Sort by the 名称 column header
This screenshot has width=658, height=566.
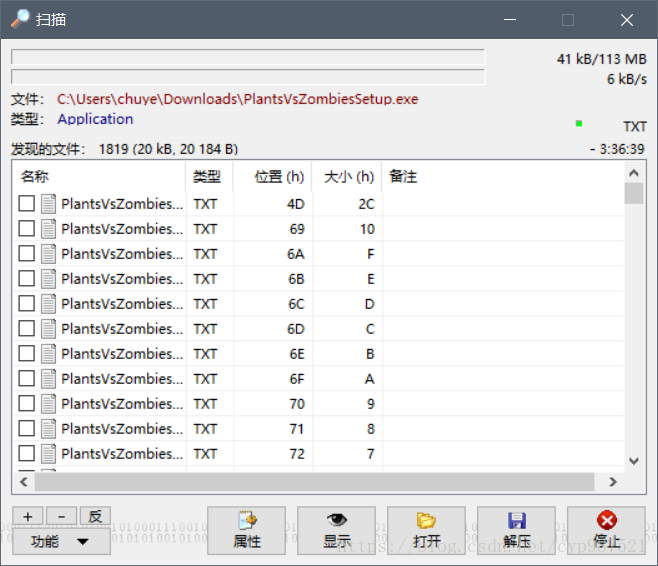click(100, 177)
